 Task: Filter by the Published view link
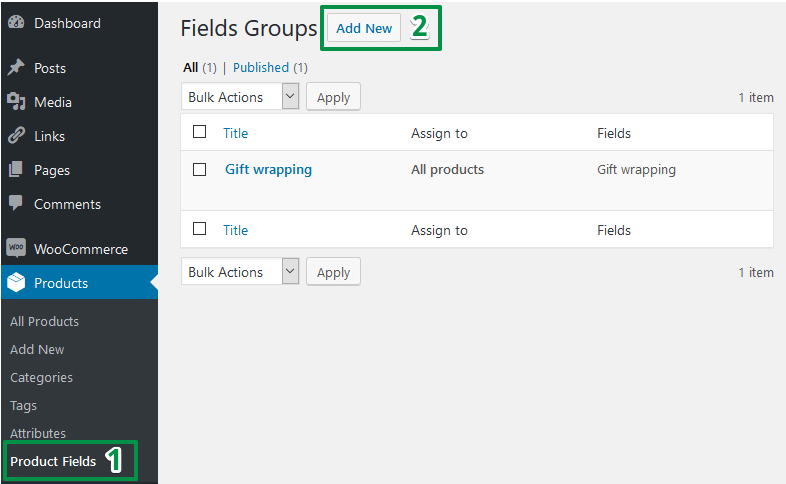pyautogui.click(x=261, y=67)
